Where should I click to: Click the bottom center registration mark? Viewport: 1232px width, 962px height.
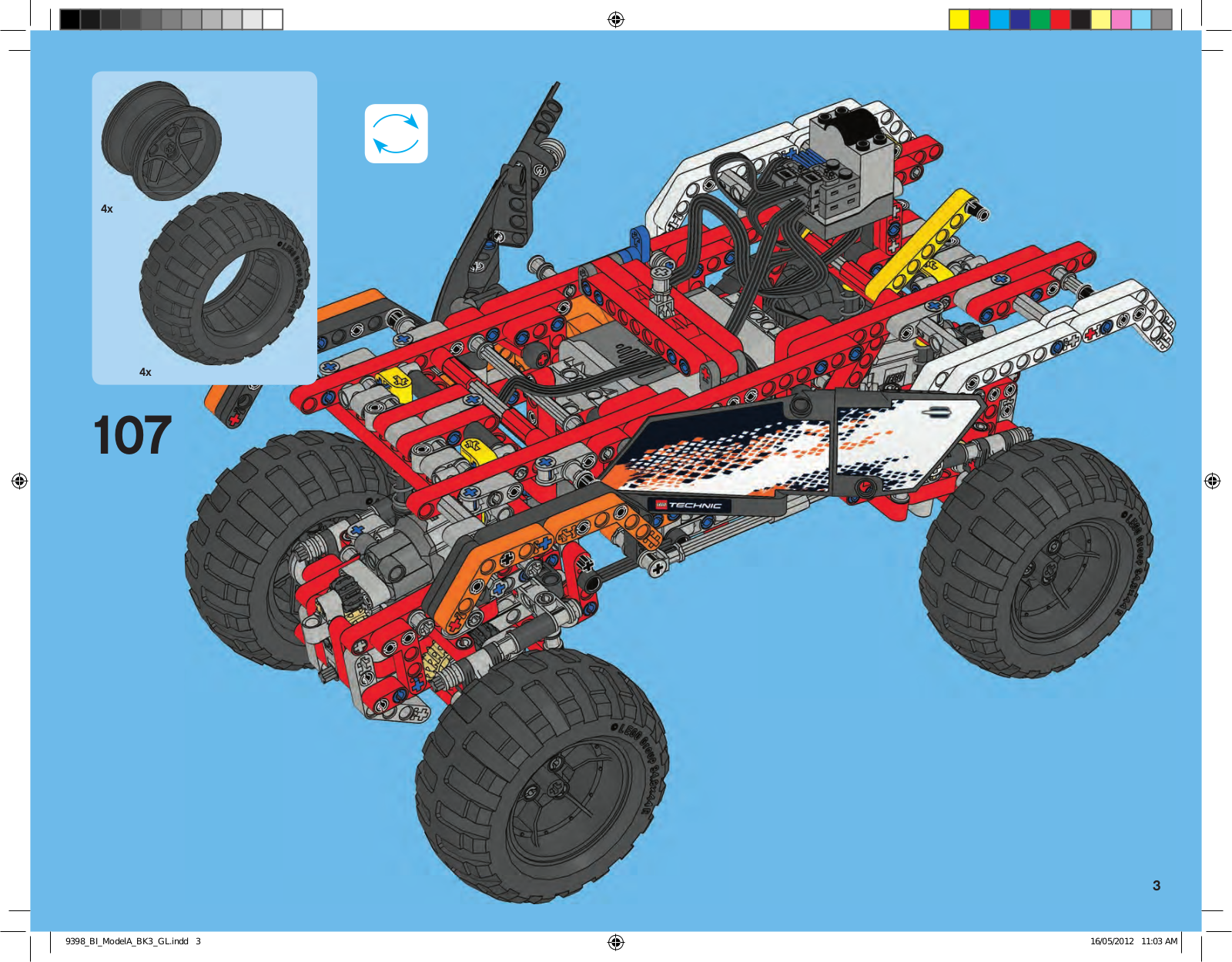pos(616,942)
